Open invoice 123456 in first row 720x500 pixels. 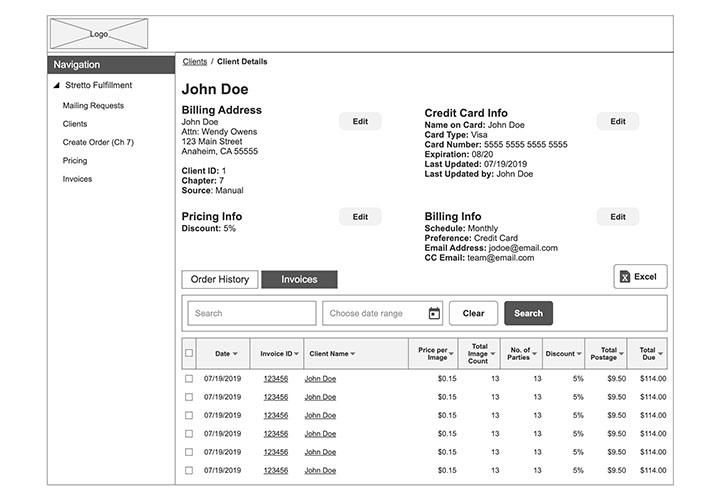click(276, 379)
